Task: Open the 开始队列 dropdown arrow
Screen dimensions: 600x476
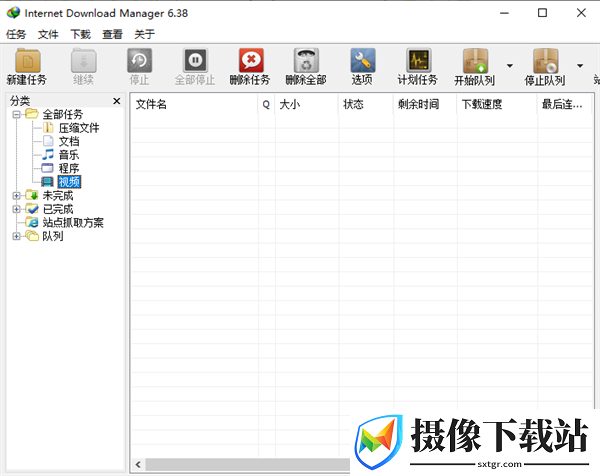Action: (x=510, y=66)
